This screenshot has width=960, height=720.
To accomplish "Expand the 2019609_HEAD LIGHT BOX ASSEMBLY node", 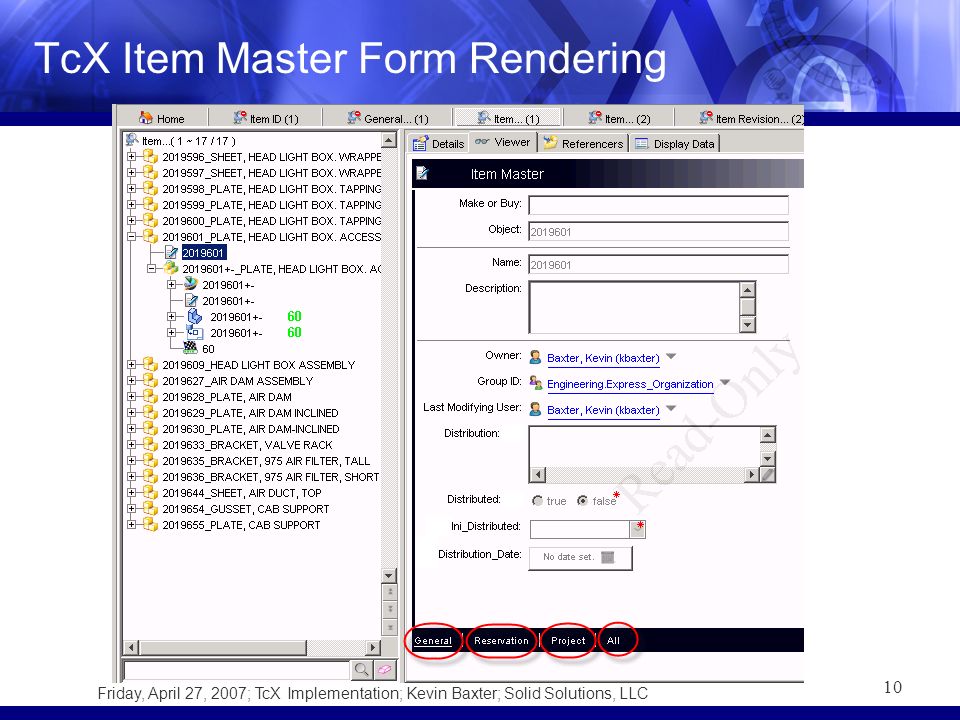I will point(131,364).
